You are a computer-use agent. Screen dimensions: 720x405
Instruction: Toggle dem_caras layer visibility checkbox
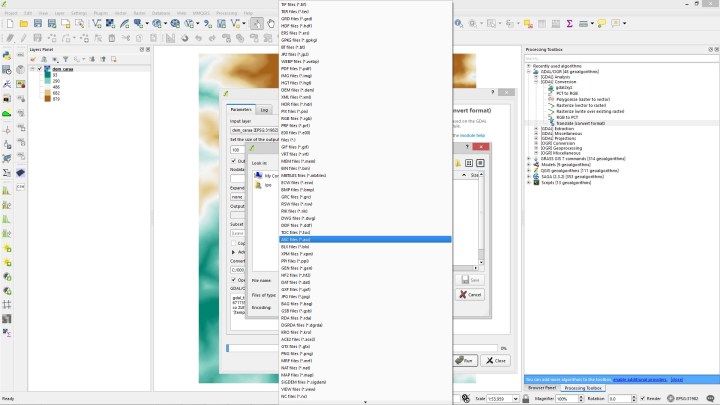(x=41, y=69)
